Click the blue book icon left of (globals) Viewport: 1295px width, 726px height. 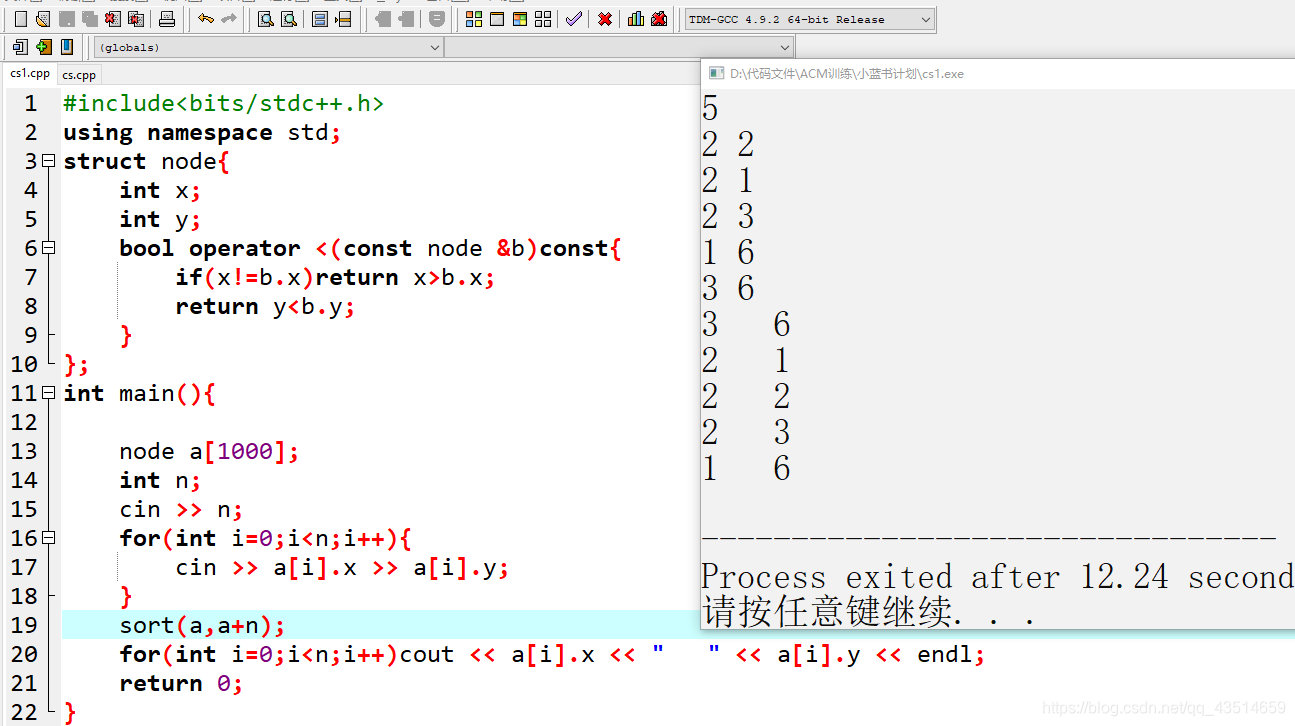[x=67, y=47]
